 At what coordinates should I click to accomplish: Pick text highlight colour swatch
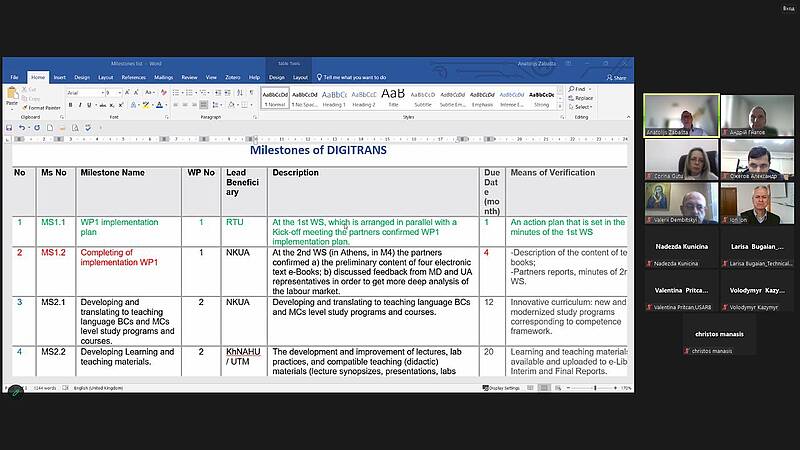click(x=145, y=105)
